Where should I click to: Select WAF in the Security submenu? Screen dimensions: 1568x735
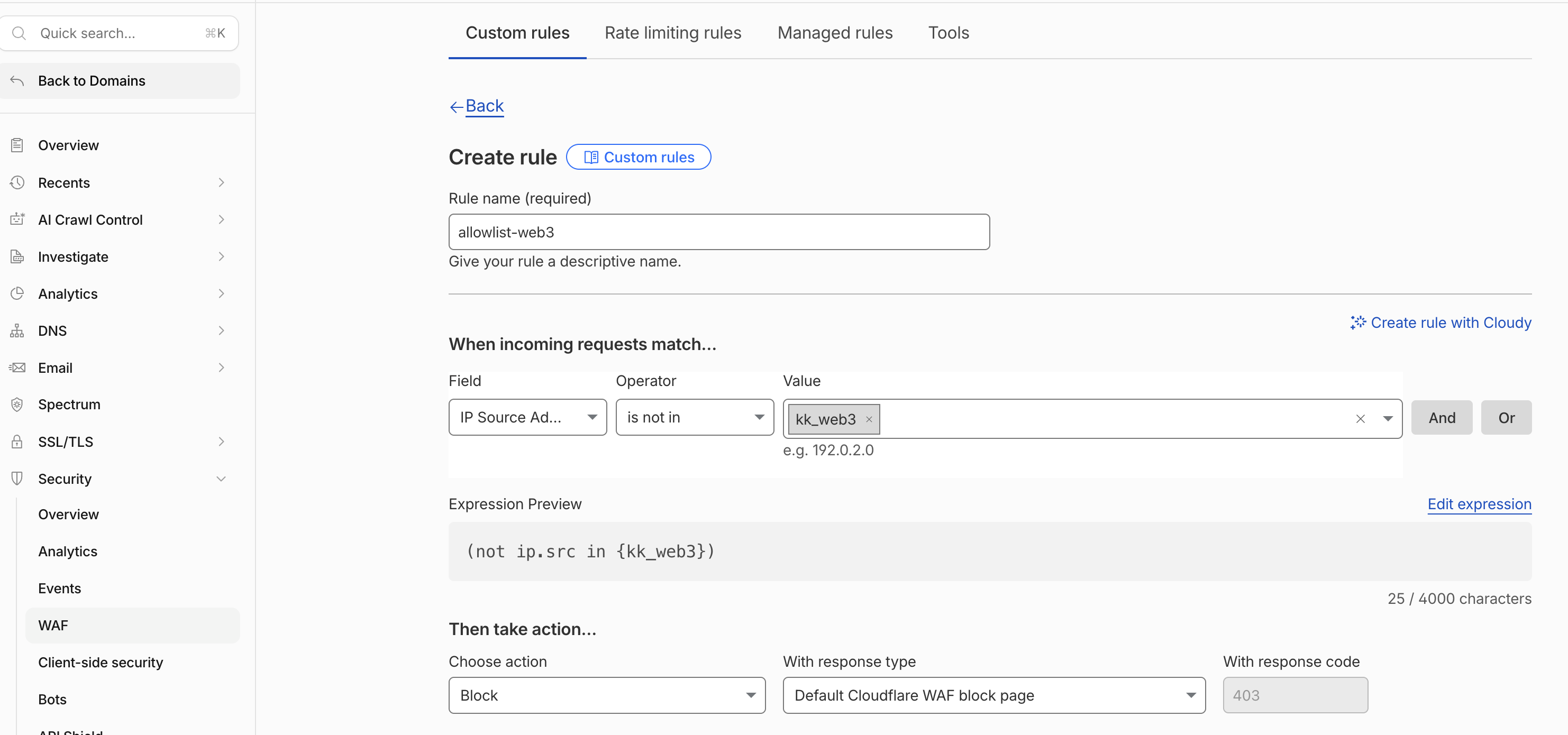(x=133, y=626)
